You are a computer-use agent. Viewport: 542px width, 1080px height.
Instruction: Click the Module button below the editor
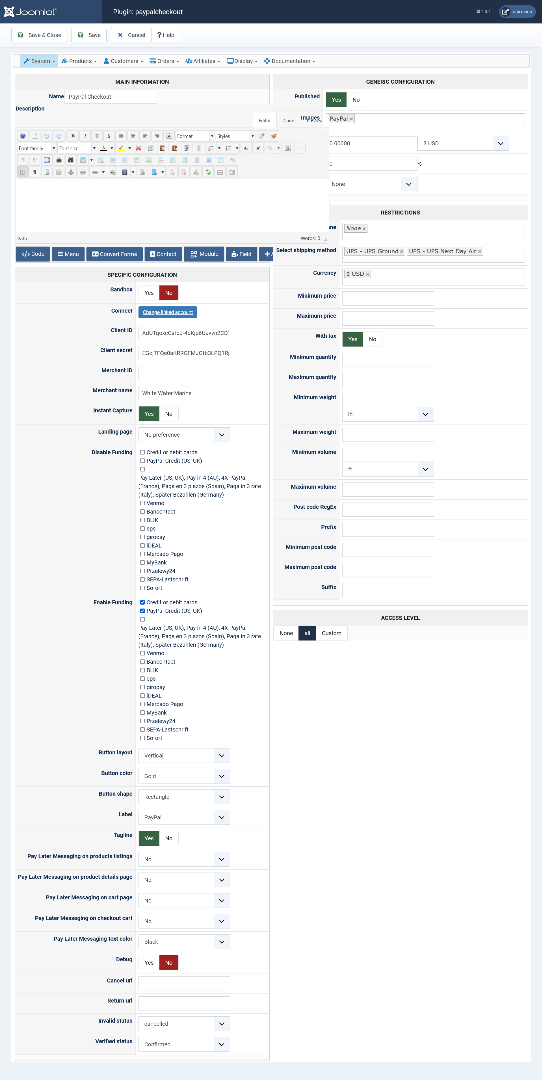pos(202,254)
